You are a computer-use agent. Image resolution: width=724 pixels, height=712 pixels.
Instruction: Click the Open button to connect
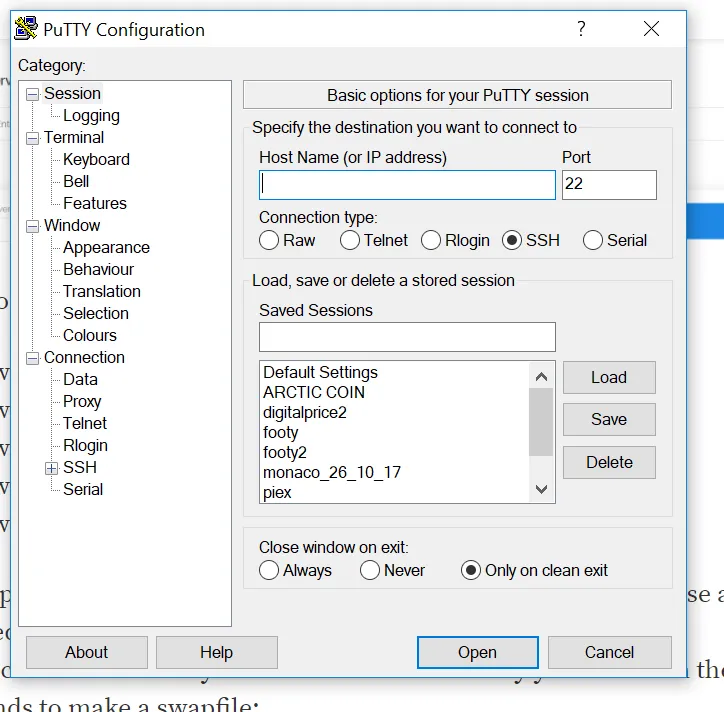tap(477, 652)
